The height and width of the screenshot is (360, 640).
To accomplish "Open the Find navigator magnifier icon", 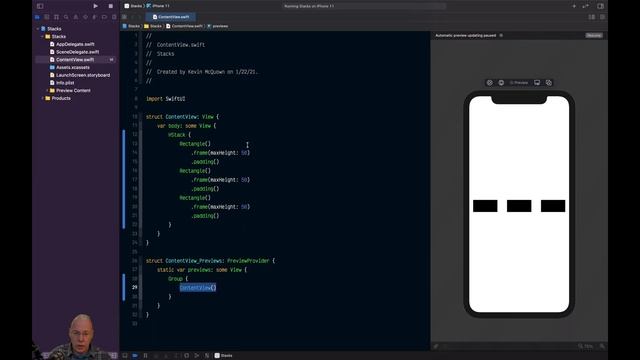I will point(66,17).
